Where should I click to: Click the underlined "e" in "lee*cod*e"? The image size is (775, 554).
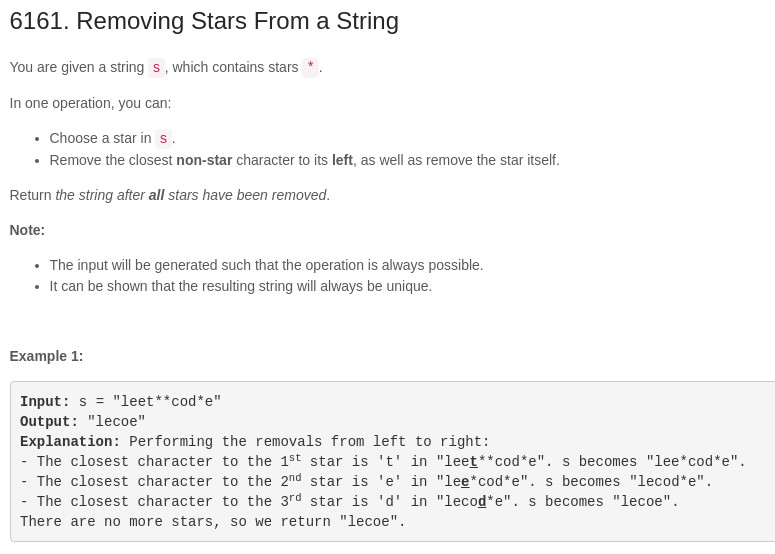(465, 481)
